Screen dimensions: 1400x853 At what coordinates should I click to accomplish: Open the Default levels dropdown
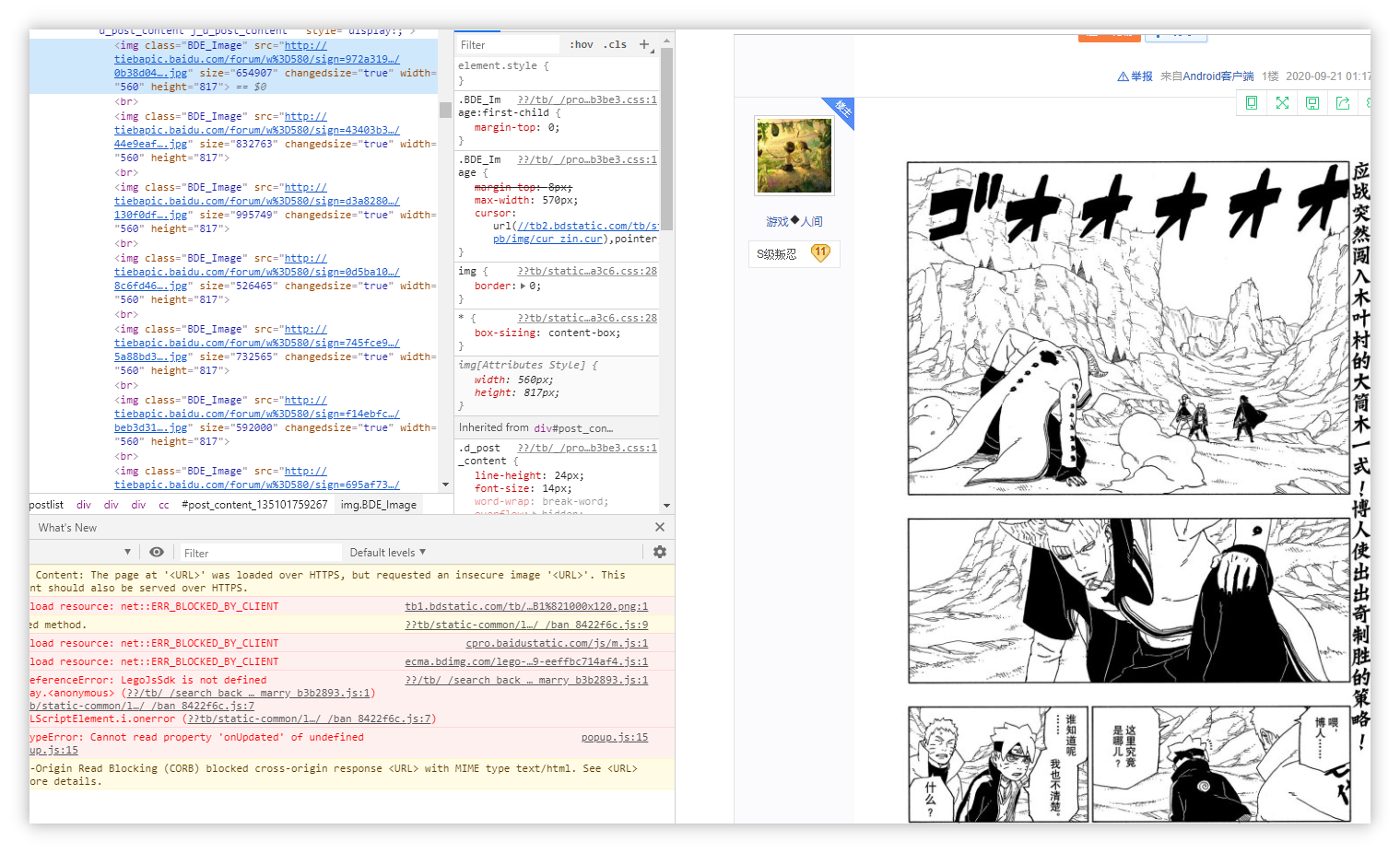click(x=387, y=553)
